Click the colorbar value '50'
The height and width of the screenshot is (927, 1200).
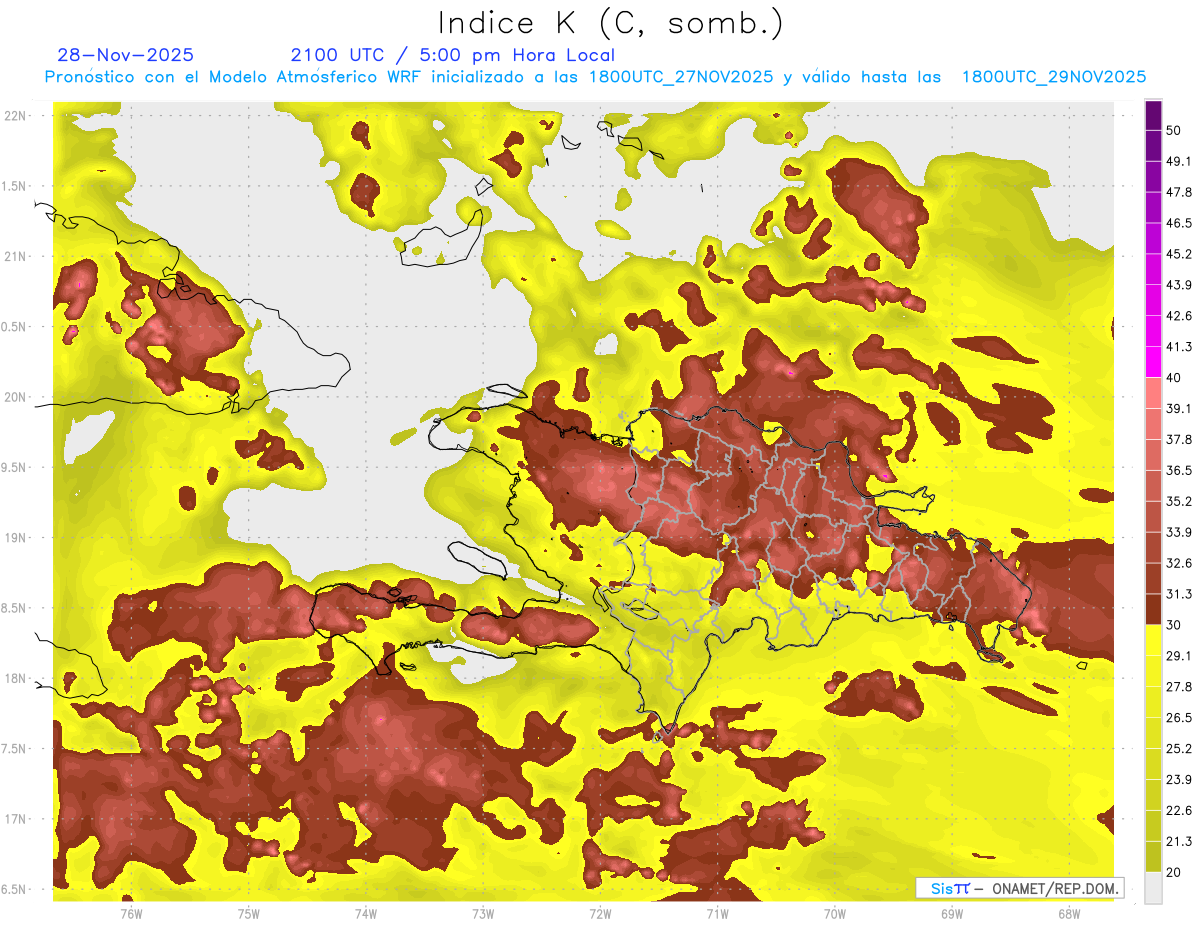(1174, 130)
